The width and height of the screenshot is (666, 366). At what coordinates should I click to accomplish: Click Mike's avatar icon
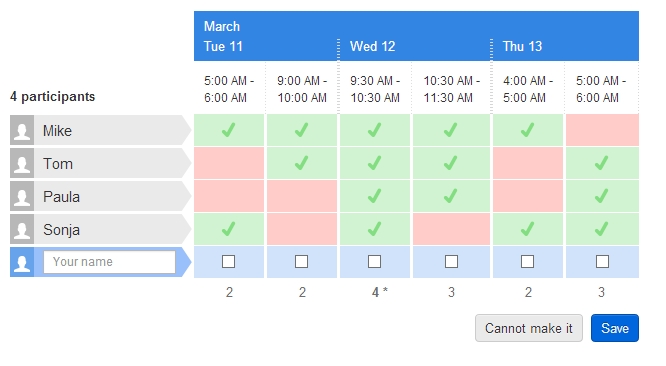(x=22, y=130)
